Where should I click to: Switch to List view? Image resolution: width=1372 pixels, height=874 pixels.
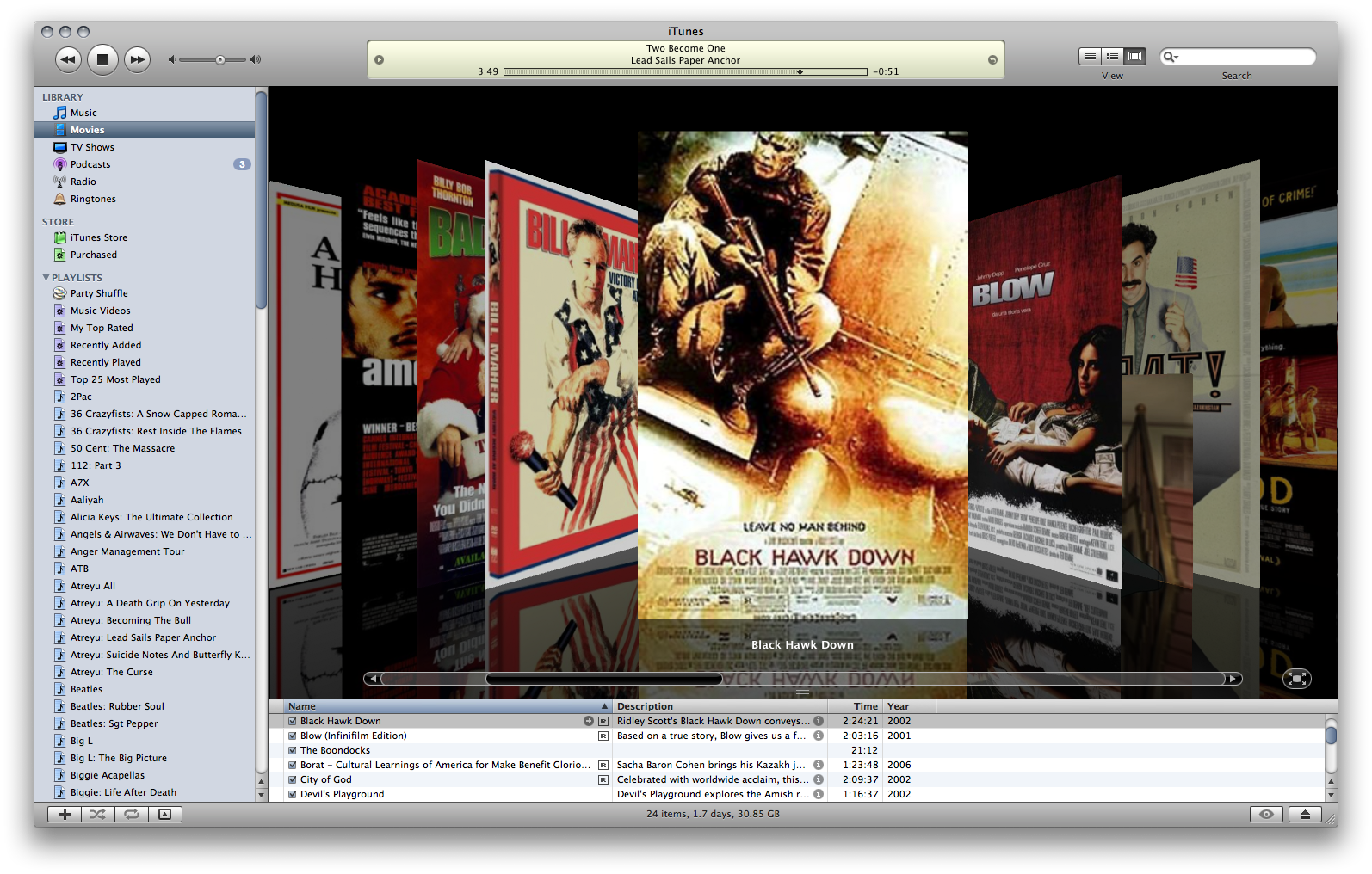(1090, 56)
